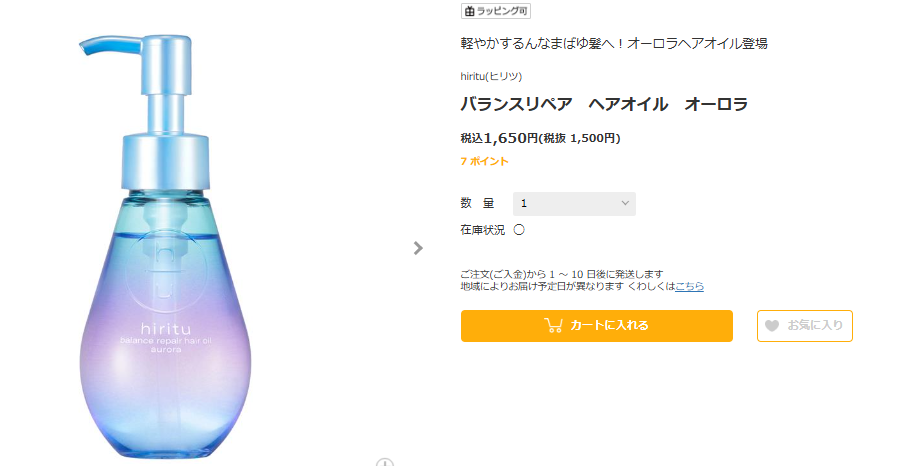This screenshot has height=466, width=916.
Task: Click the product title バランスリペア ヘアオイル オーロラ
Action: [604, 104]
